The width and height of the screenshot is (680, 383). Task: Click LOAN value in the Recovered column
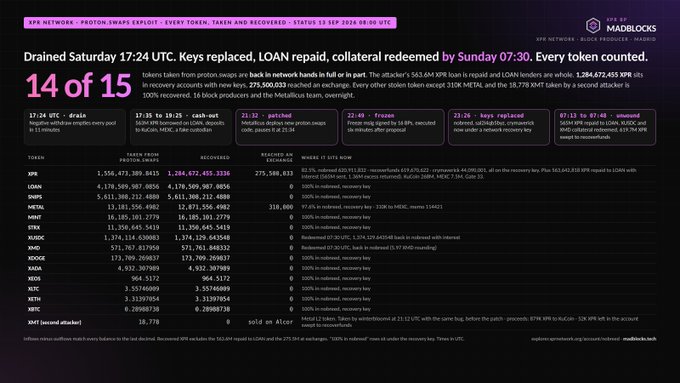[x=199, y=187]
